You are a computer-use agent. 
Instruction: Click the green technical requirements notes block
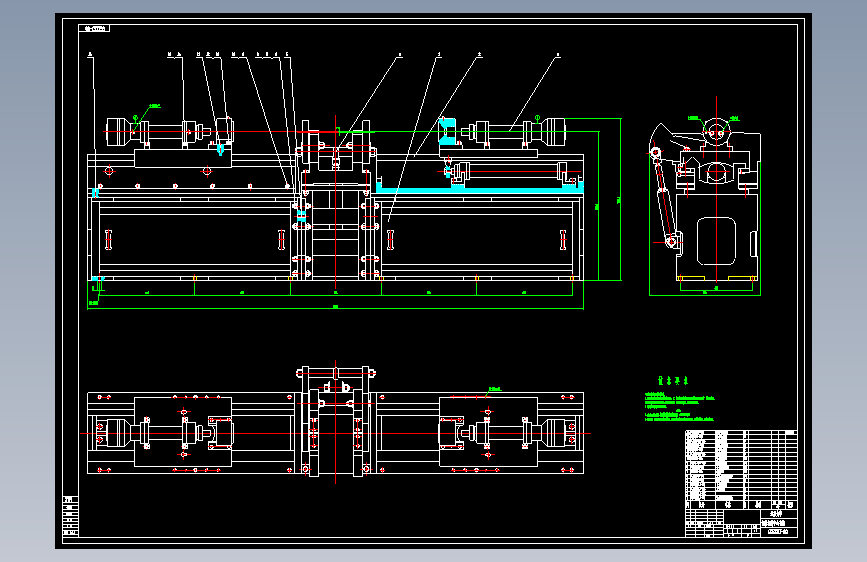680,399
